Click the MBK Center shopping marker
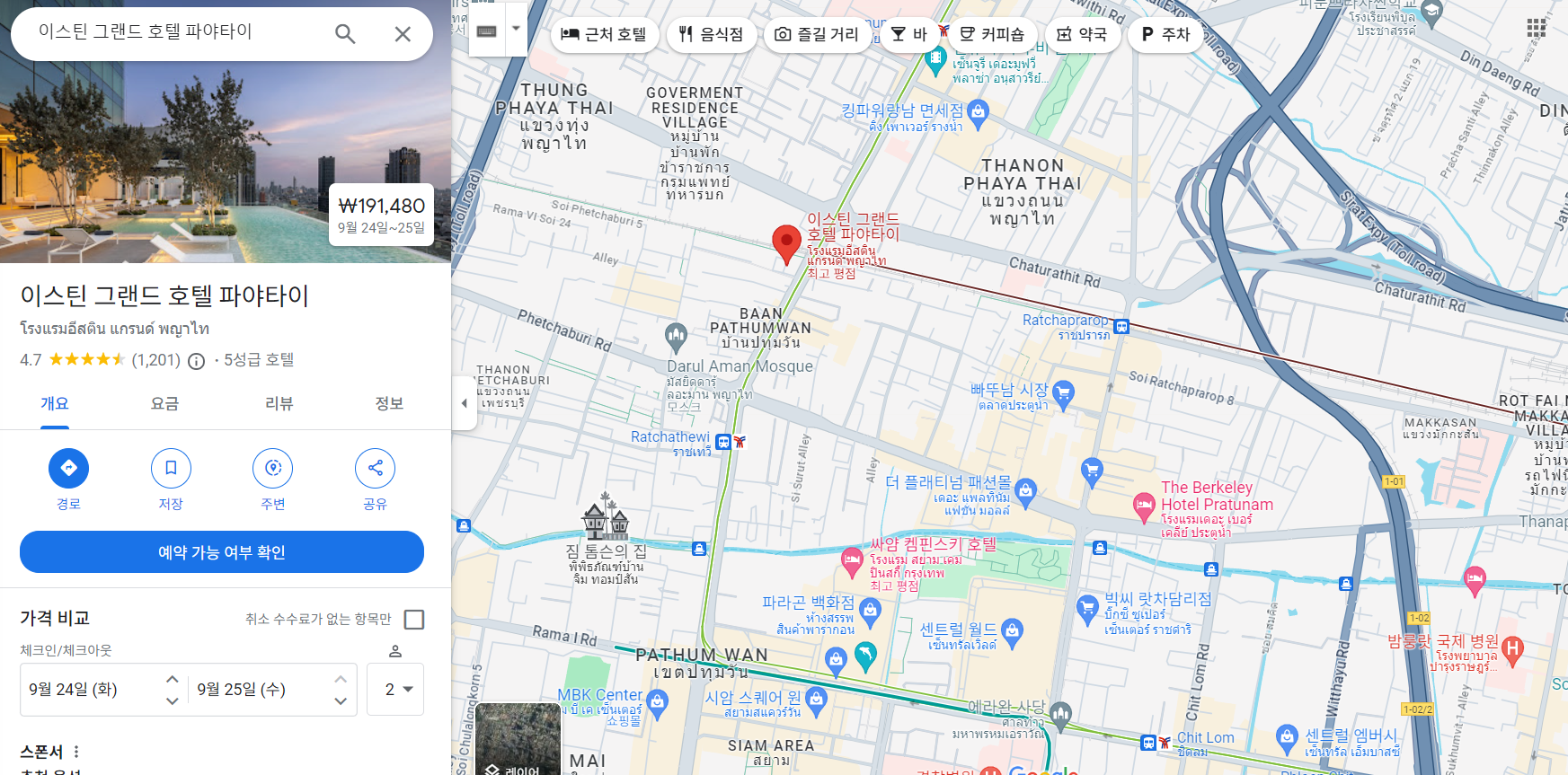This screenshot has height=775, width=1568. pyautogui.click(x=657, y=704)
